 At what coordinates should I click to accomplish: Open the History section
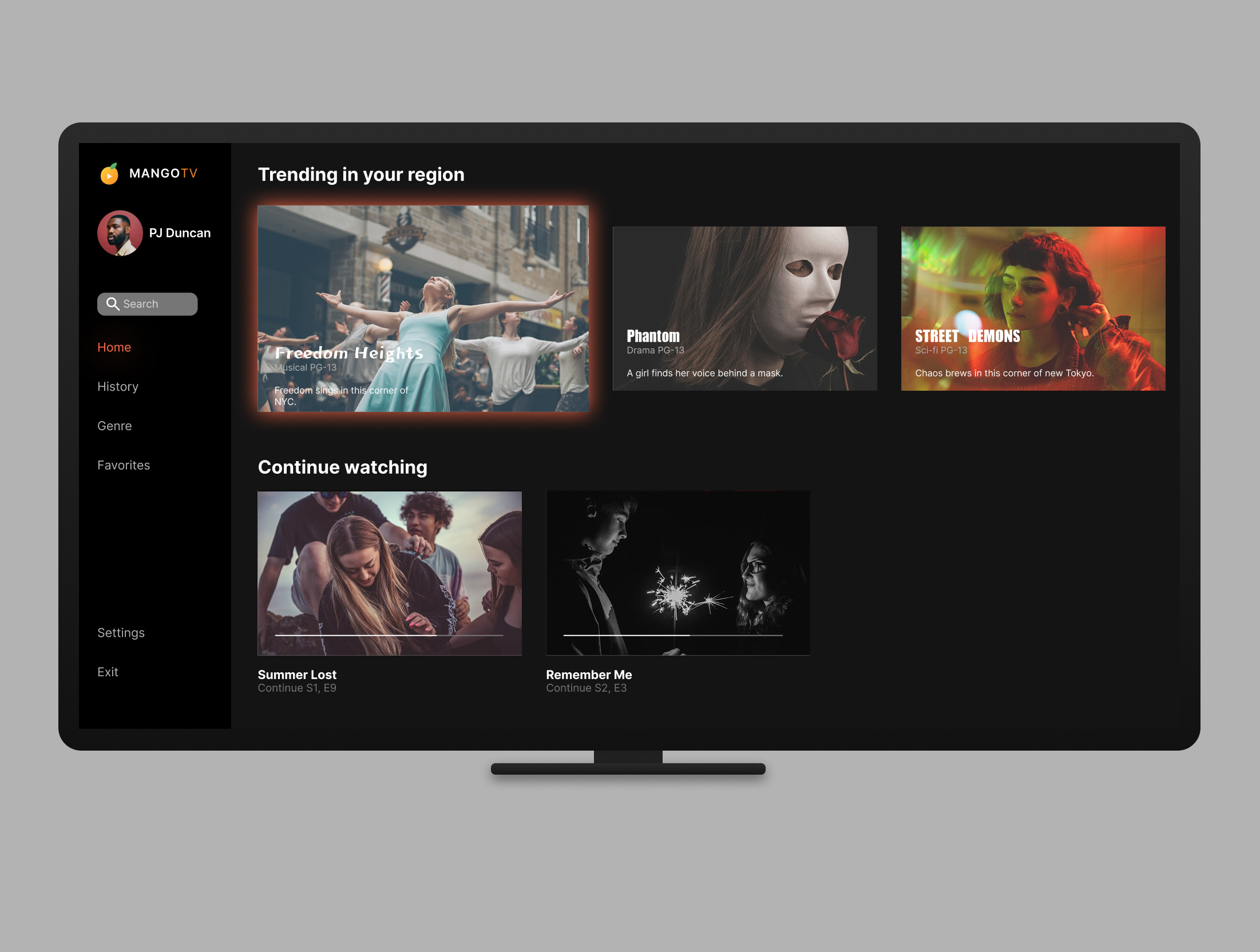click(118, 386)
